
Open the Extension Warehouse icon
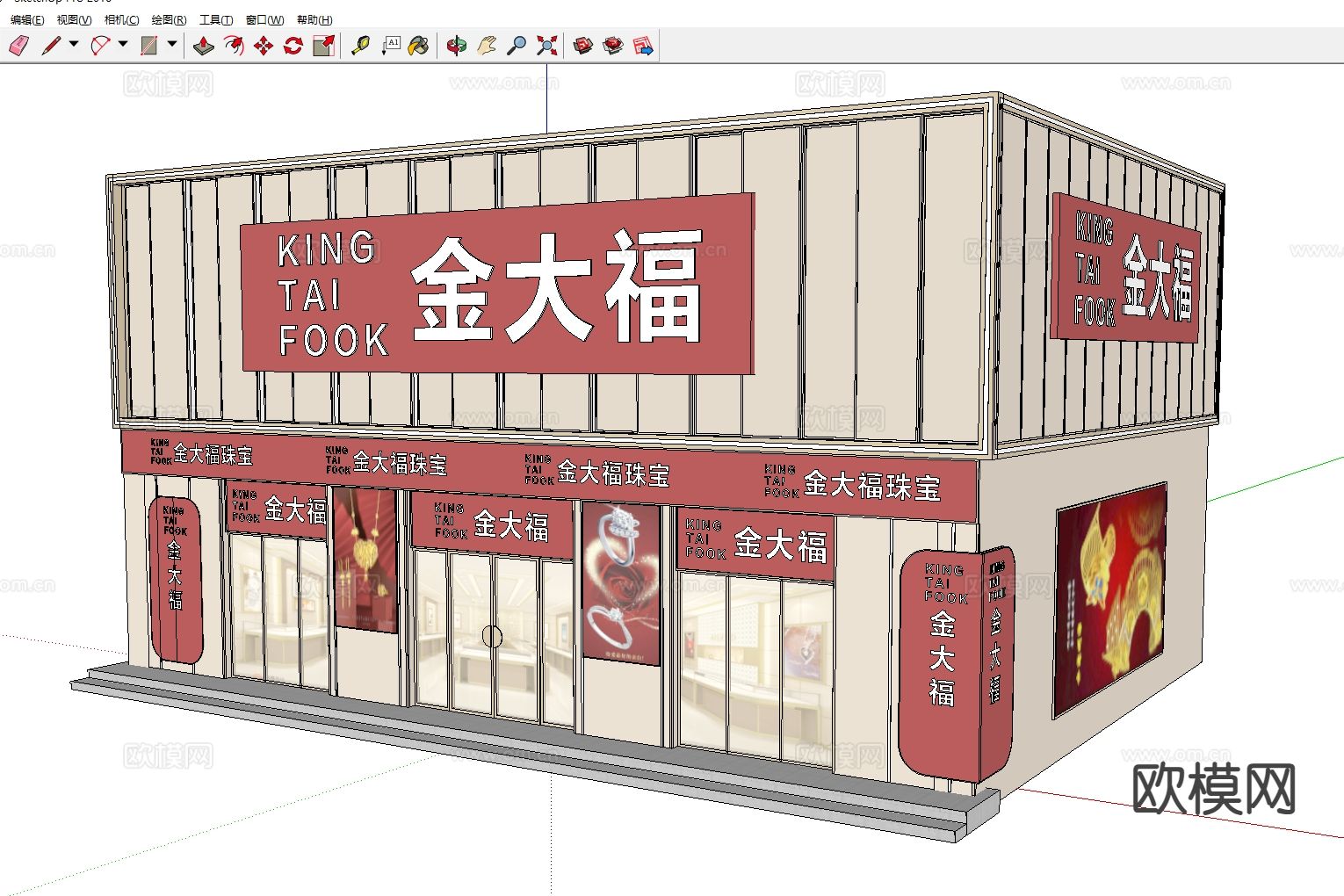(x=613, y=45)
